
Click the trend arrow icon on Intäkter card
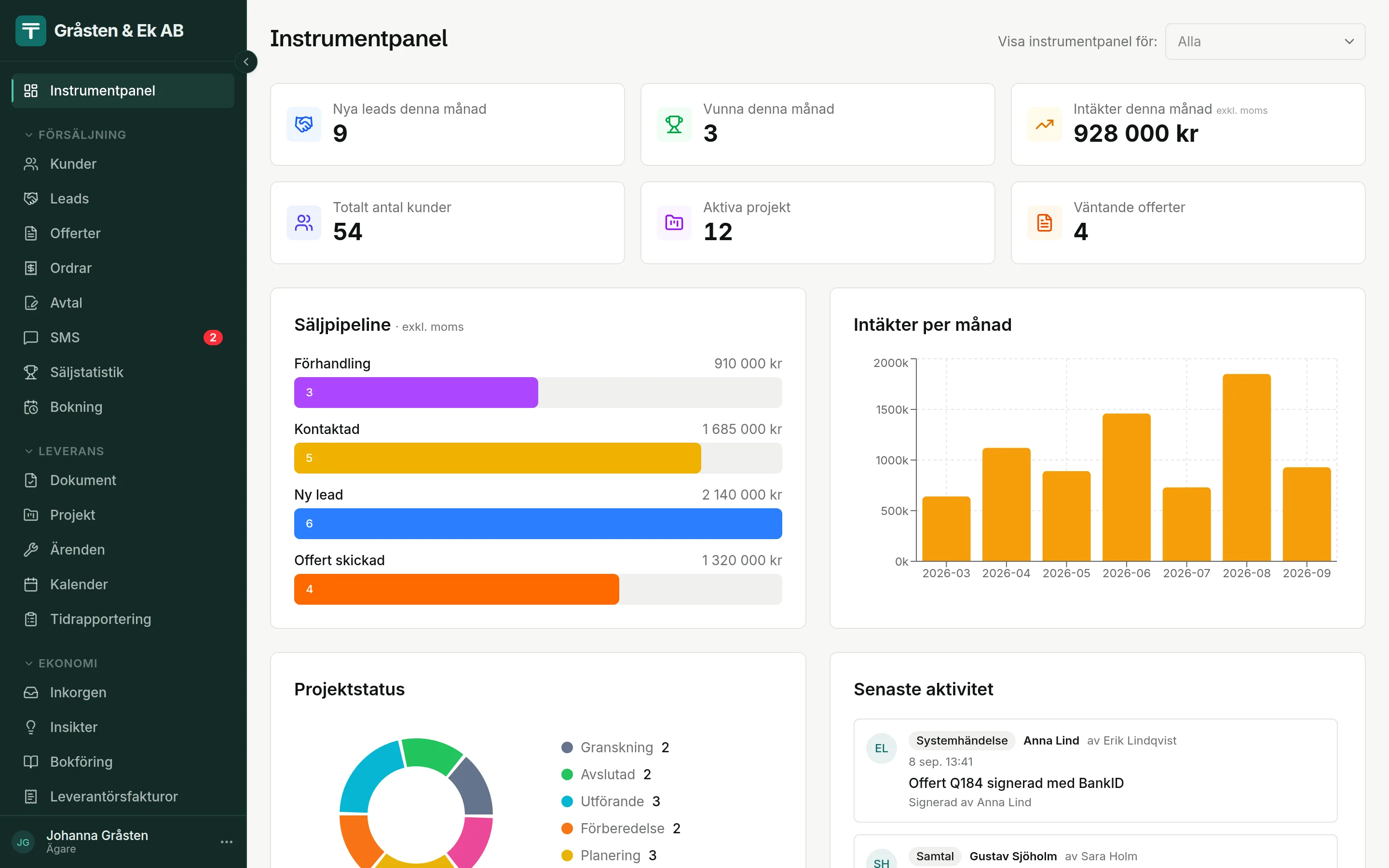[x=1044, y=124]
